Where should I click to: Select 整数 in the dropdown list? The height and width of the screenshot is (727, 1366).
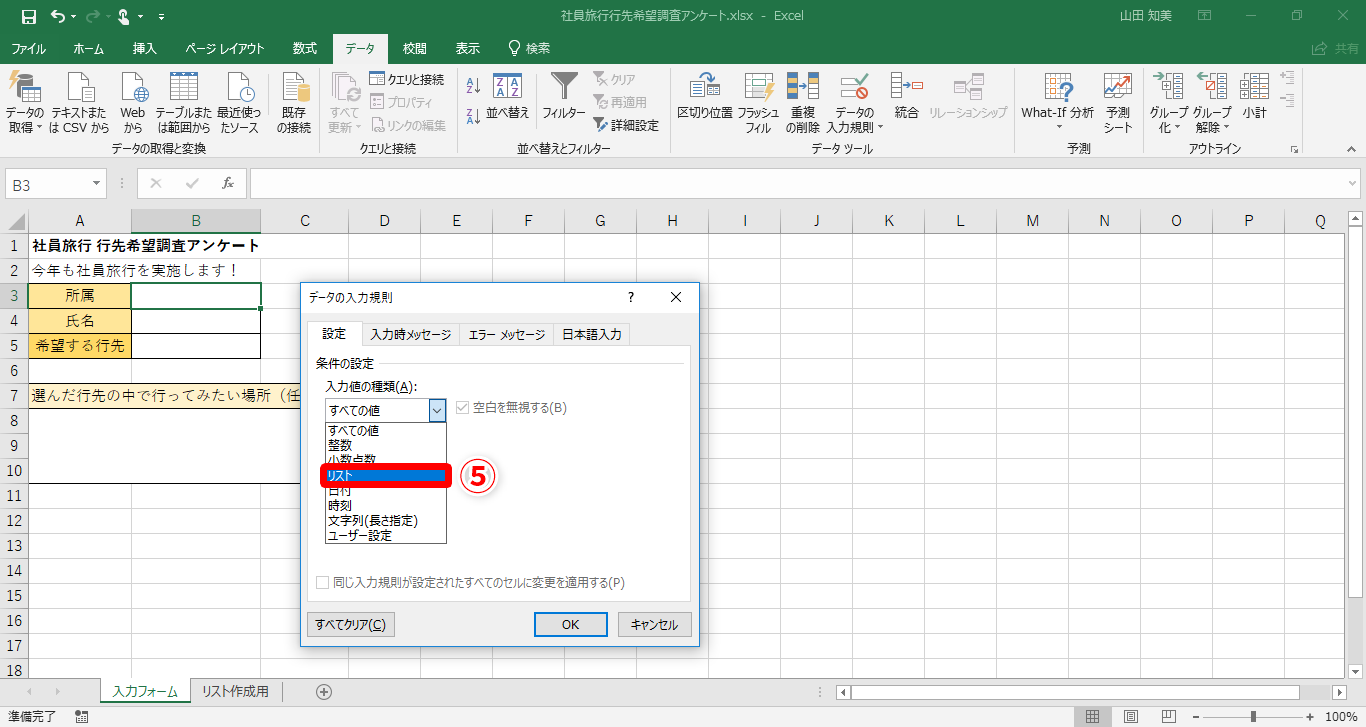coord(386,445)
